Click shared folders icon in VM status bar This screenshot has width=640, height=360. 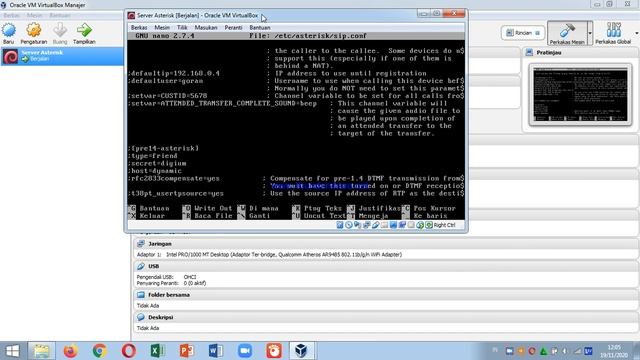[x=384, y=225]
